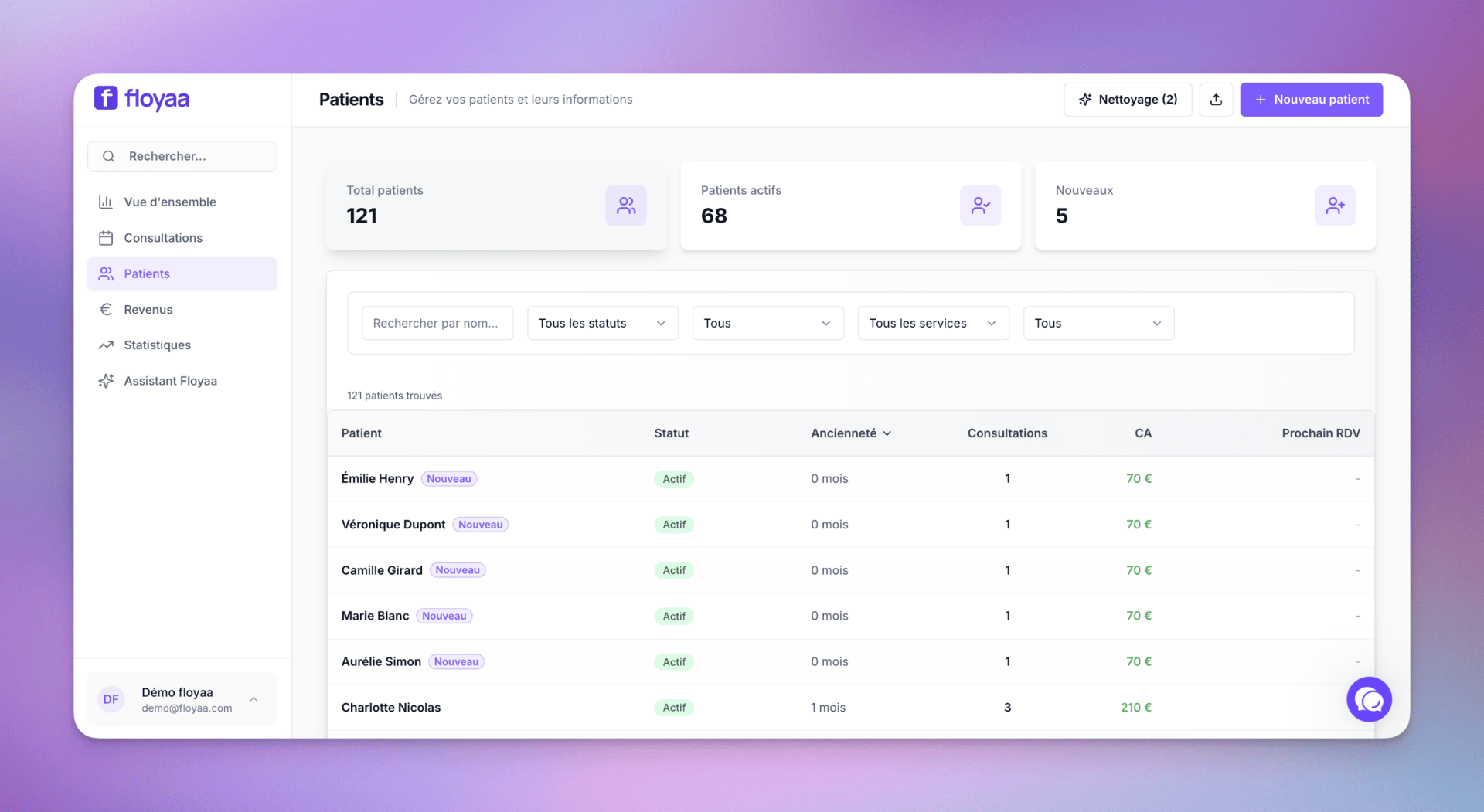Open Charlotte Nicolas patient row
This screenshot has height=812, width=1484.
(x=391, y=708)
